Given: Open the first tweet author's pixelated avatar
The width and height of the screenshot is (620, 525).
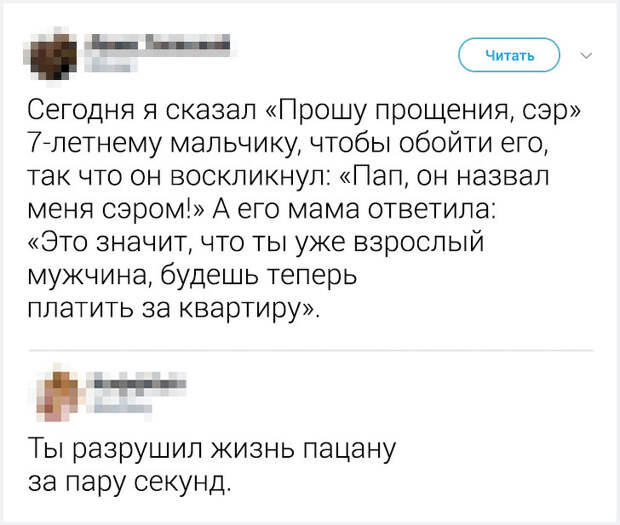Looking at the screenshot, I should pyautogui.click(x=53, y=56).
